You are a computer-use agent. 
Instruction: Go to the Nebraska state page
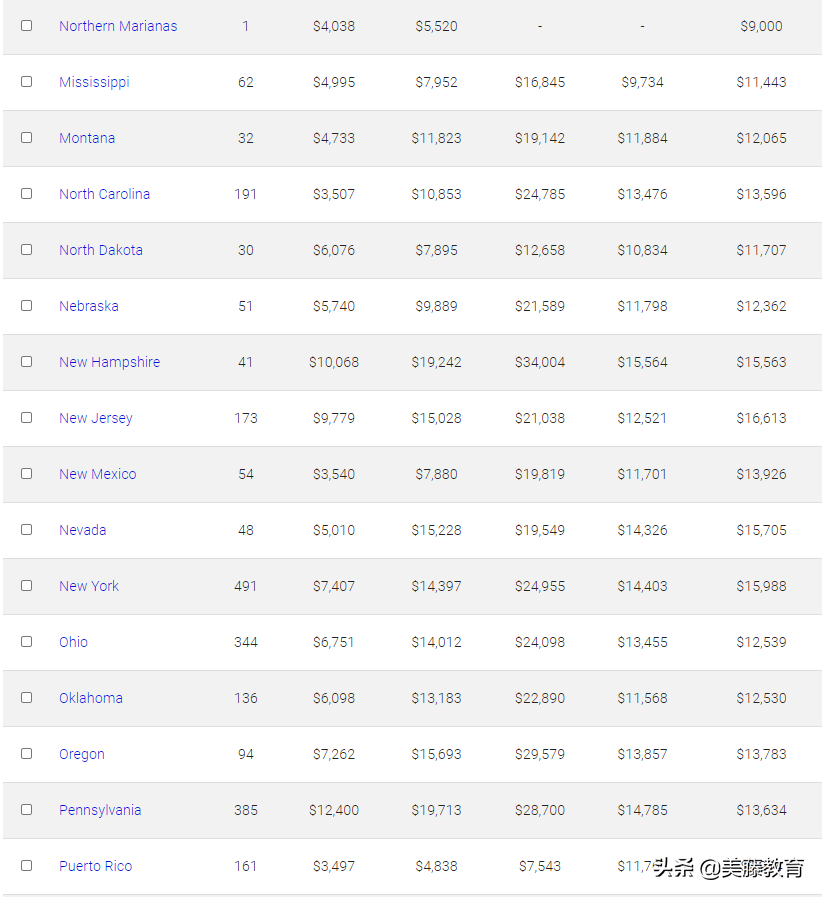click(89, 306)
